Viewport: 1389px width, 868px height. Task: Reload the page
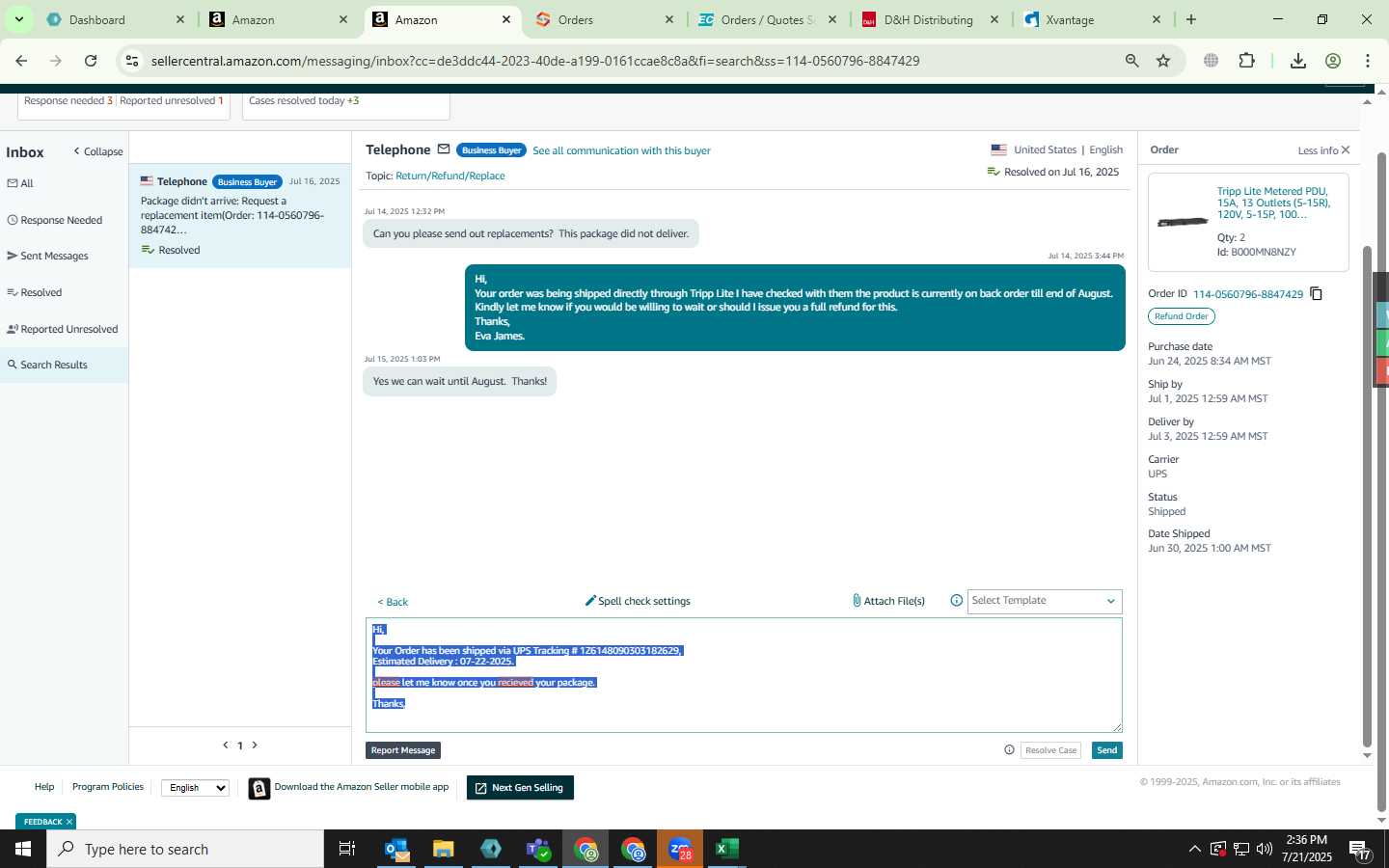pyautogui.click(x=91, y=61)
